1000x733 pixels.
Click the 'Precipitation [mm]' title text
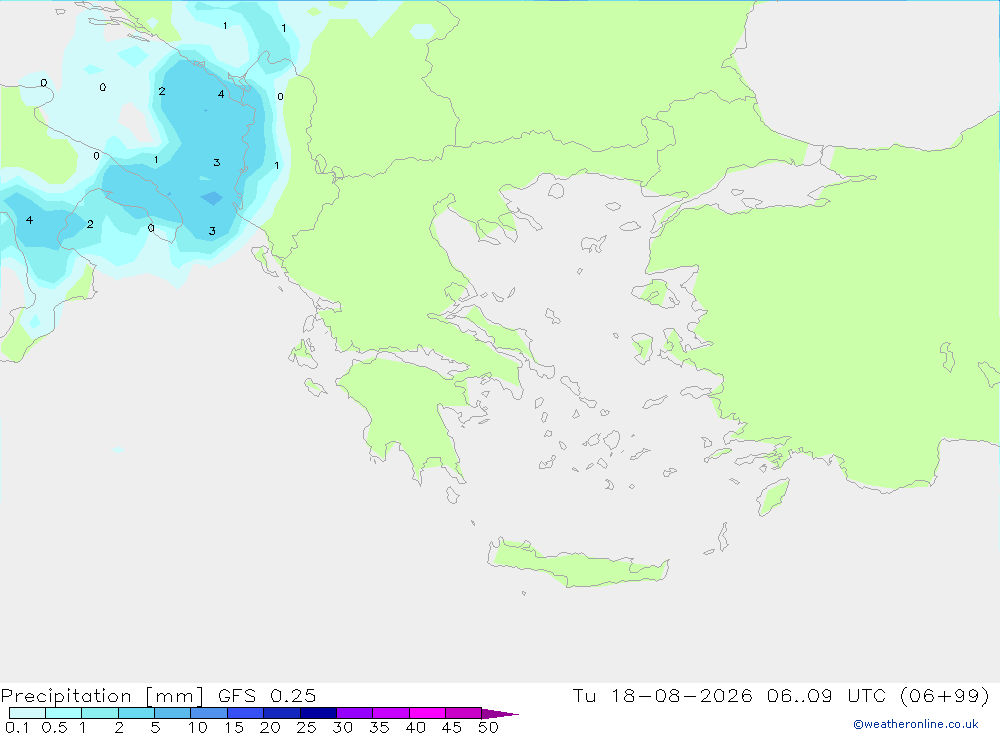point(103,696)
